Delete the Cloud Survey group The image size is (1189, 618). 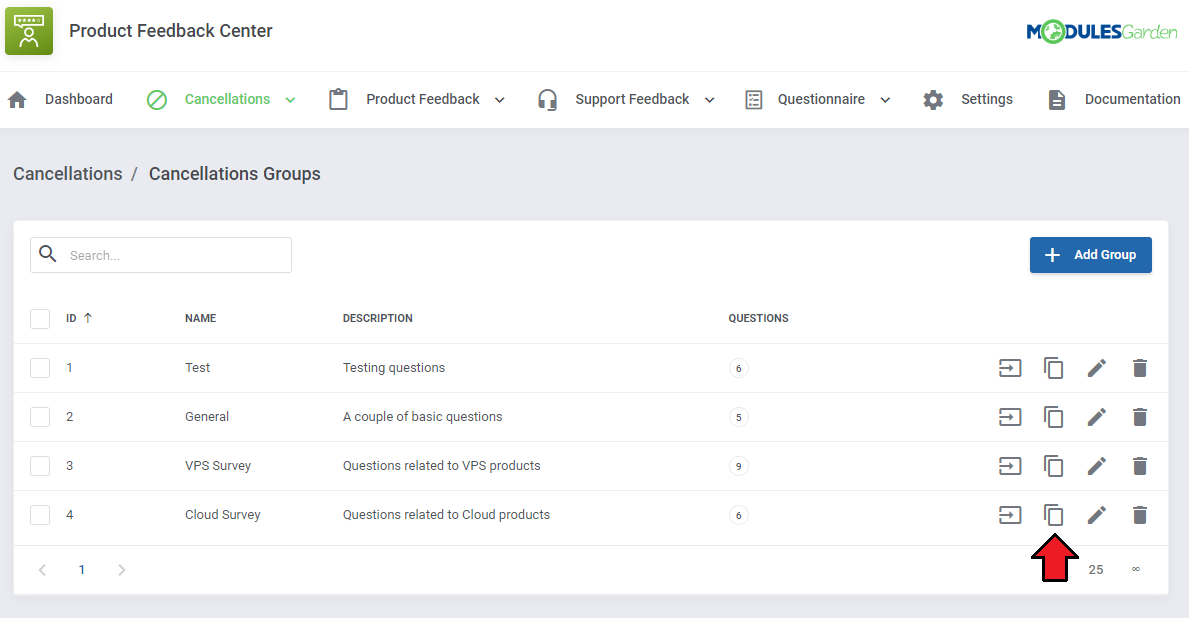tap(1140, 515)
